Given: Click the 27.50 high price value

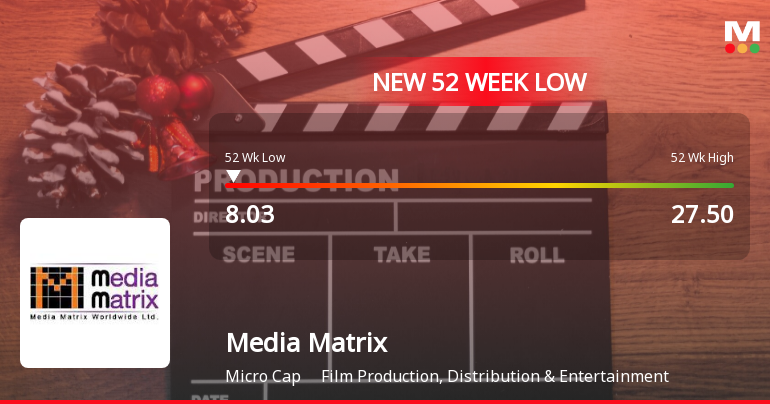Looking at the screenshot, I should point(702,215).
